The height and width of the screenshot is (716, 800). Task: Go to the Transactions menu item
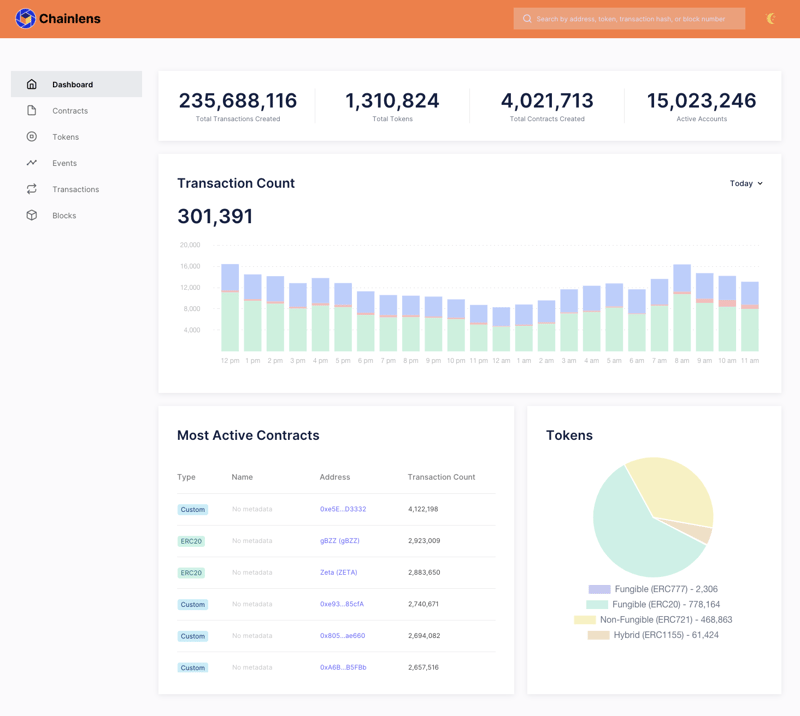75,189
